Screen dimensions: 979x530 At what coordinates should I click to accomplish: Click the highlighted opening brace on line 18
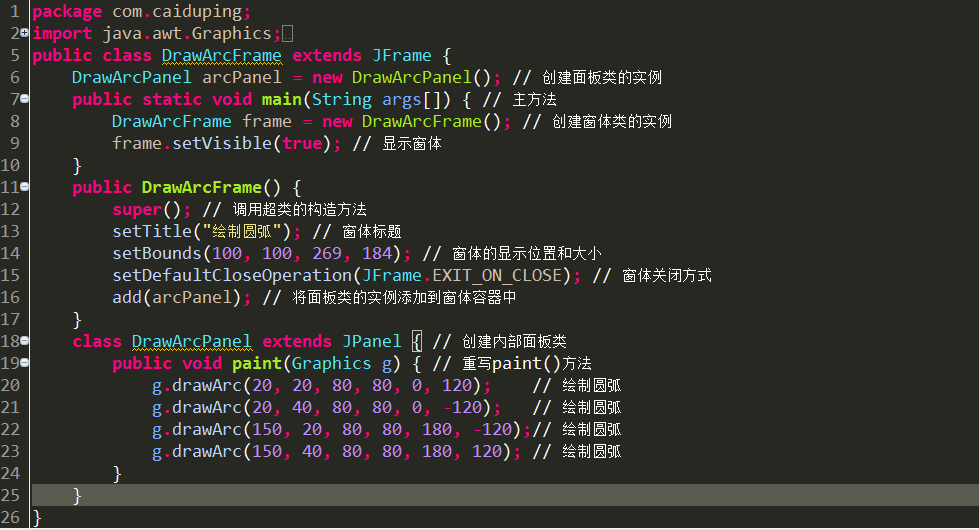point(416,341)
